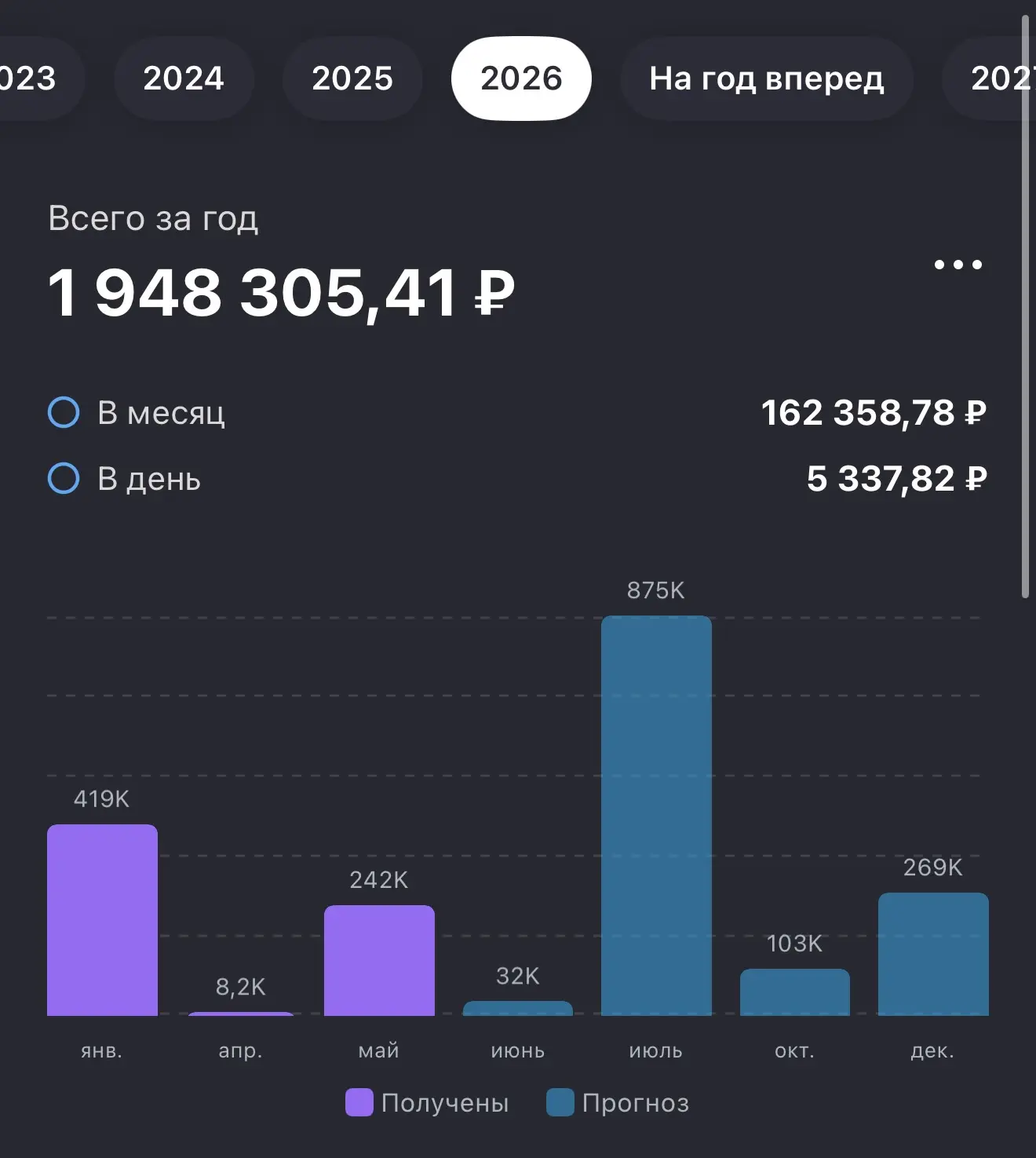Open the three-dot more options menu
Screen dimensions: 1036x1158
click(x=958, y=265)
